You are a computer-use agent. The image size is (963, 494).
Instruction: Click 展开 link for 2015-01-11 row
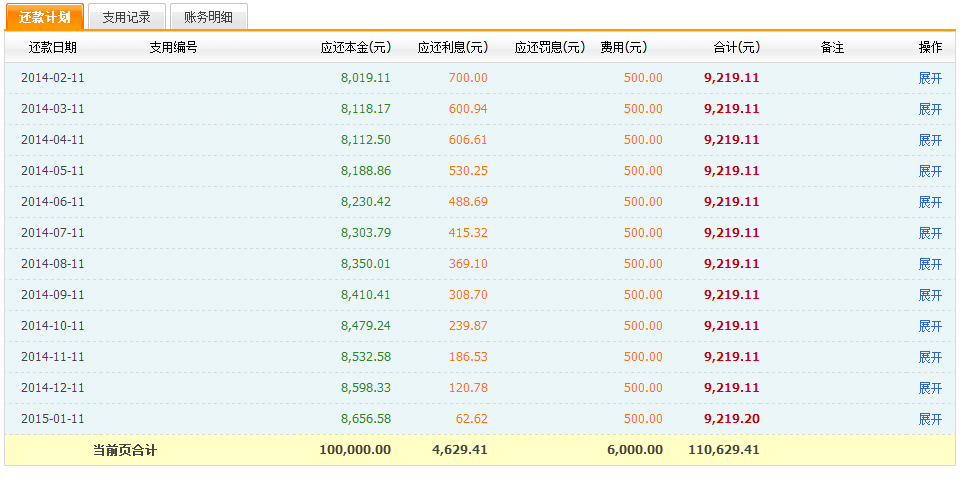click(x=930, y=419)
